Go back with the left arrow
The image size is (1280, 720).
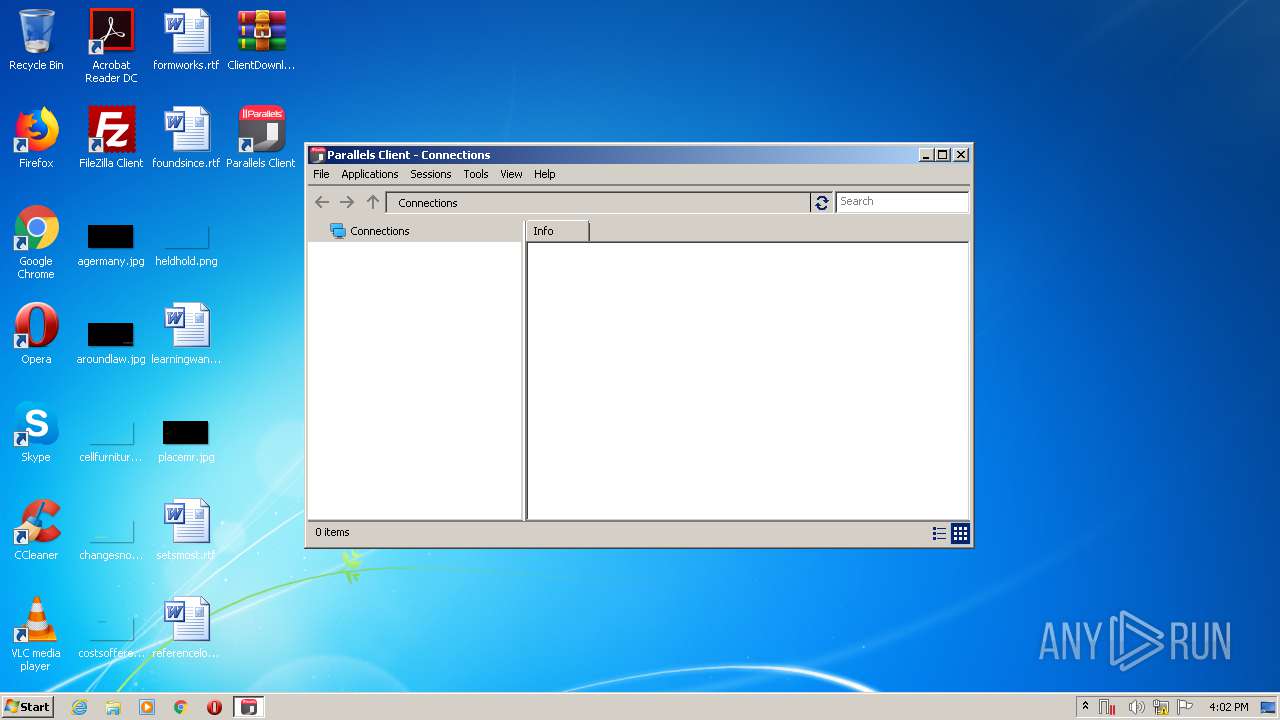tap(322, 202)
